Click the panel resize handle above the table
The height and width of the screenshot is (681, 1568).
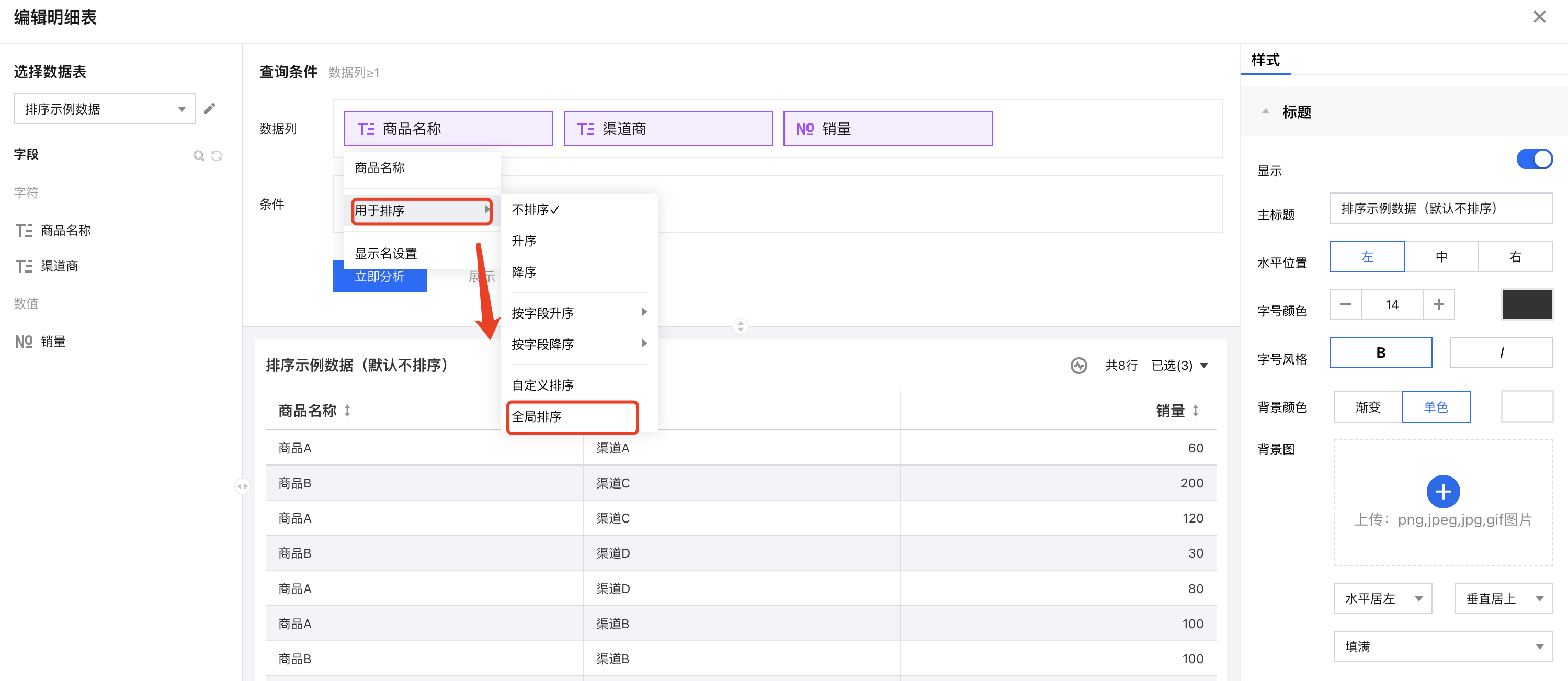tap(740, 326)
